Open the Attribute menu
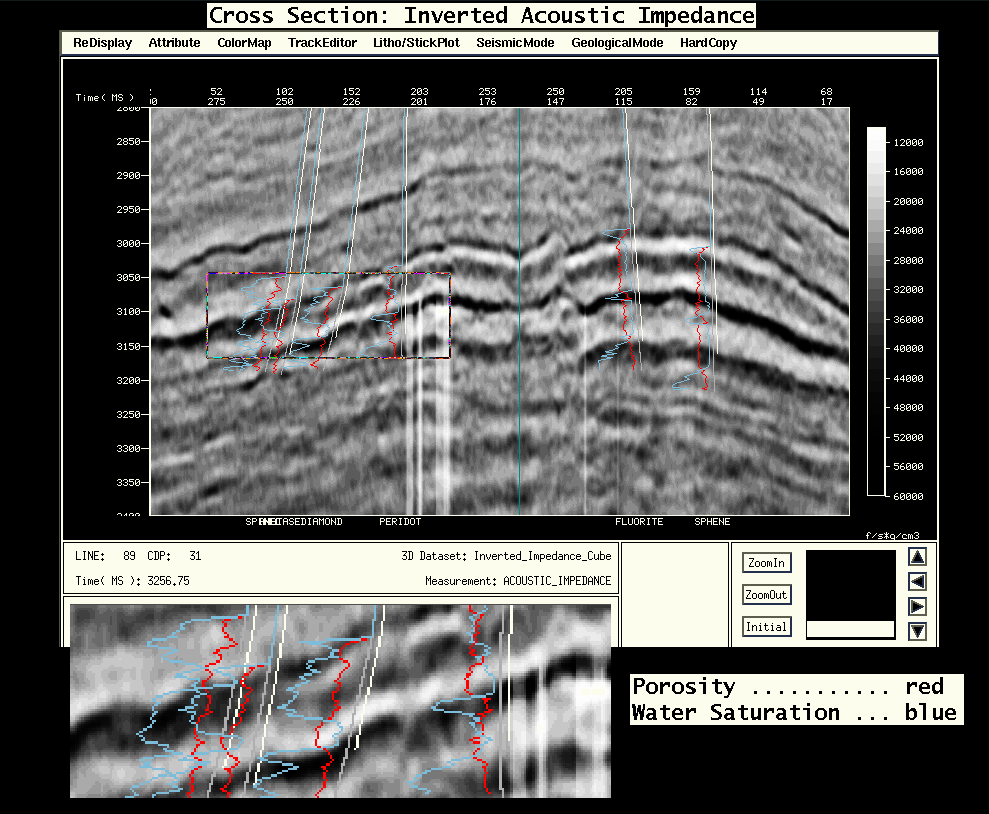Image resolution: width=989 pixels, height=814 pixels. coord(174,43)
